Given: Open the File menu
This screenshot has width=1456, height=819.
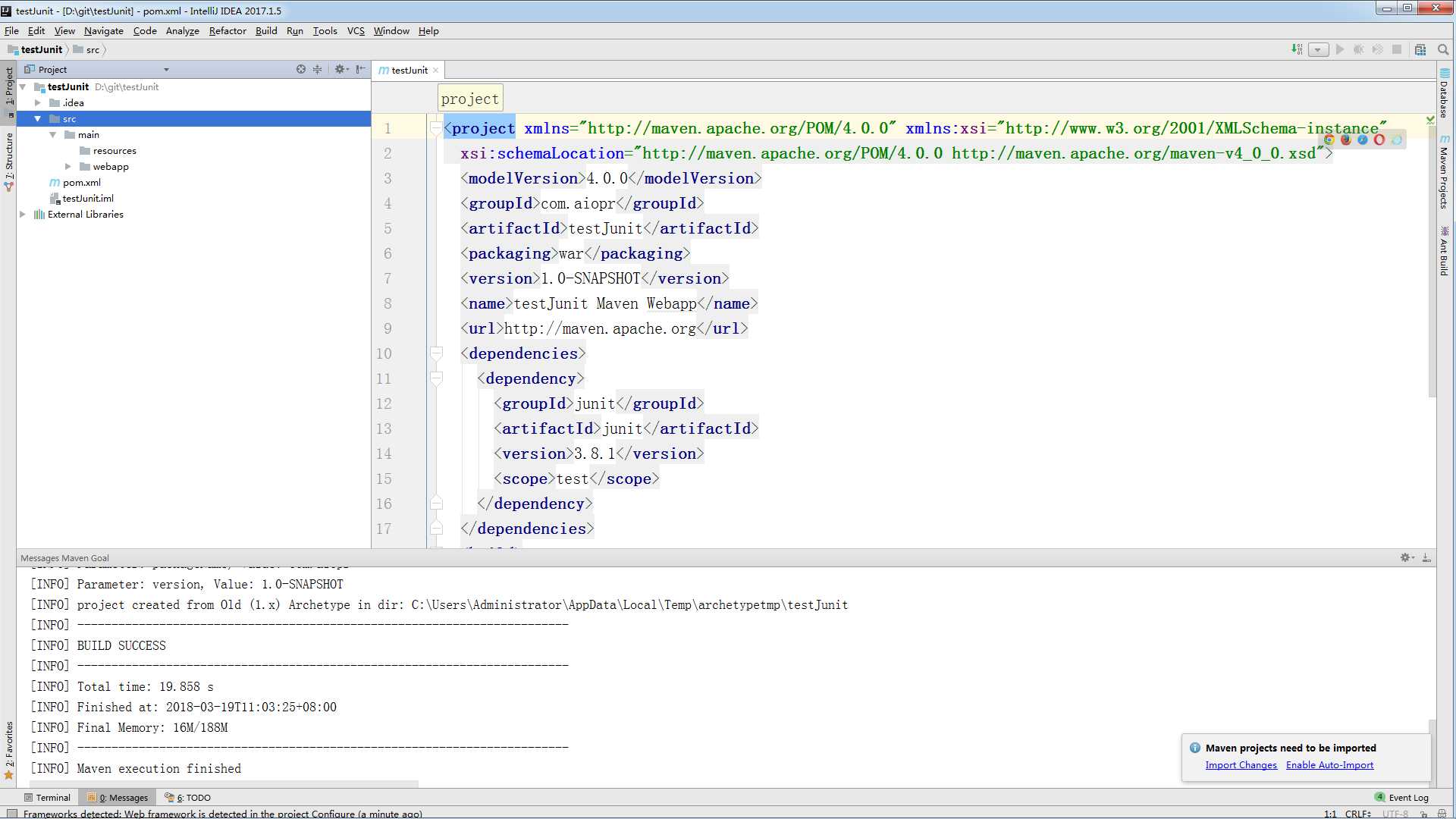Looking at the screenshot, I should (11, 30).
